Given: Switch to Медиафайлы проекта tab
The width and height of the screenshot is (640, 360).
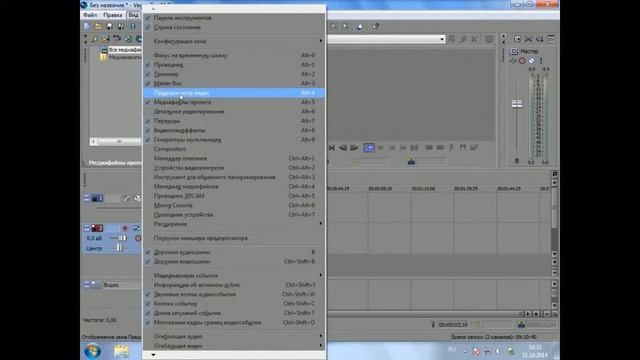Looking at the screenshot, I should pyautogui.click(x=115, y=163).
